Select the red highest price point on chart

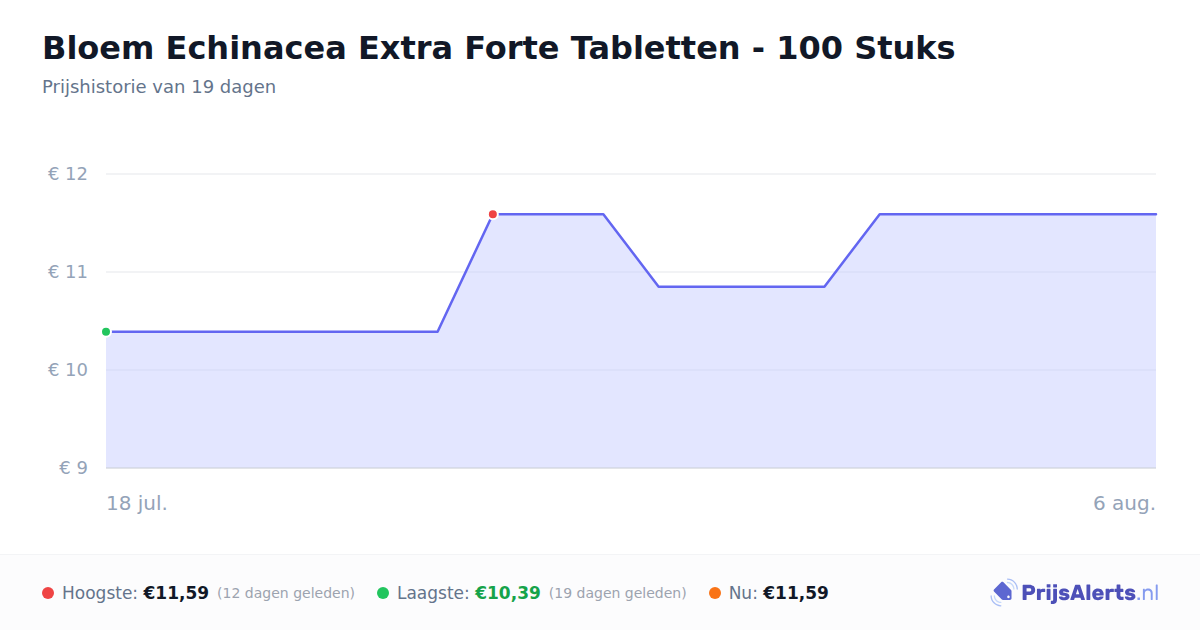click(493, 214)
